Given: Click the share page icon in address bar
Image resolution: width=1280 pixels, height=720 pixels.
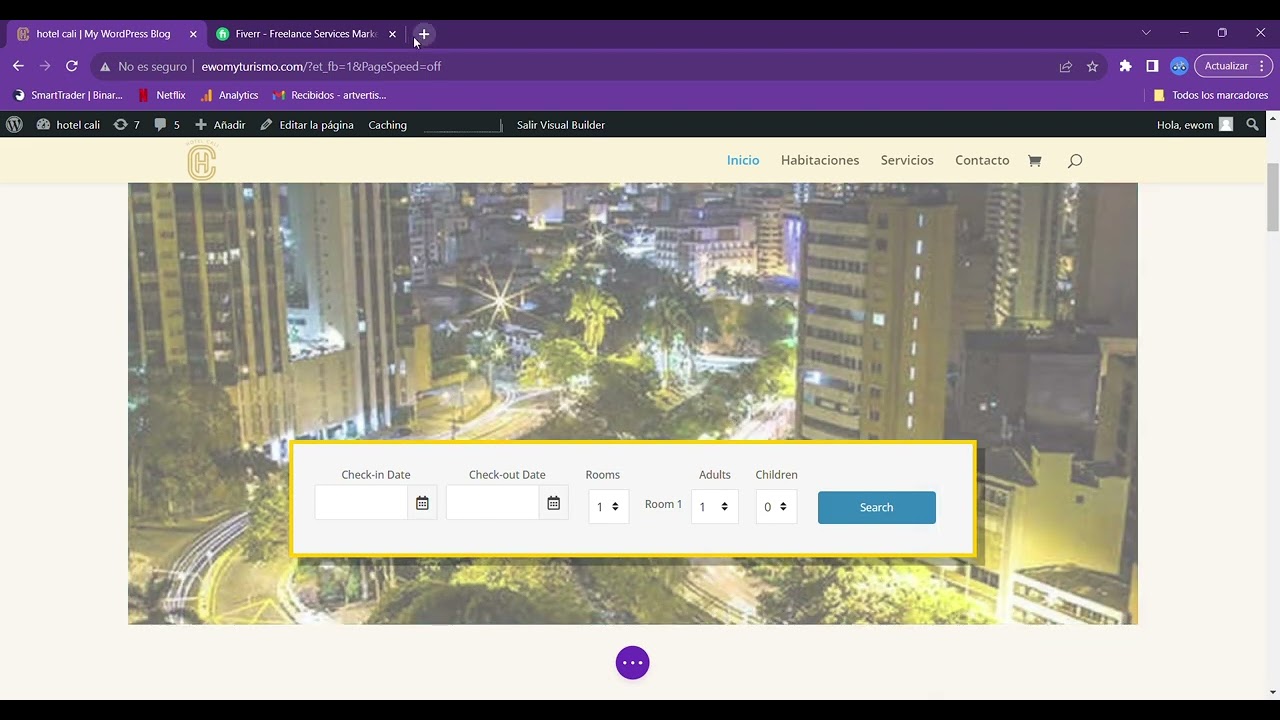Looking at the screenshot, I should pos(1066,66).
